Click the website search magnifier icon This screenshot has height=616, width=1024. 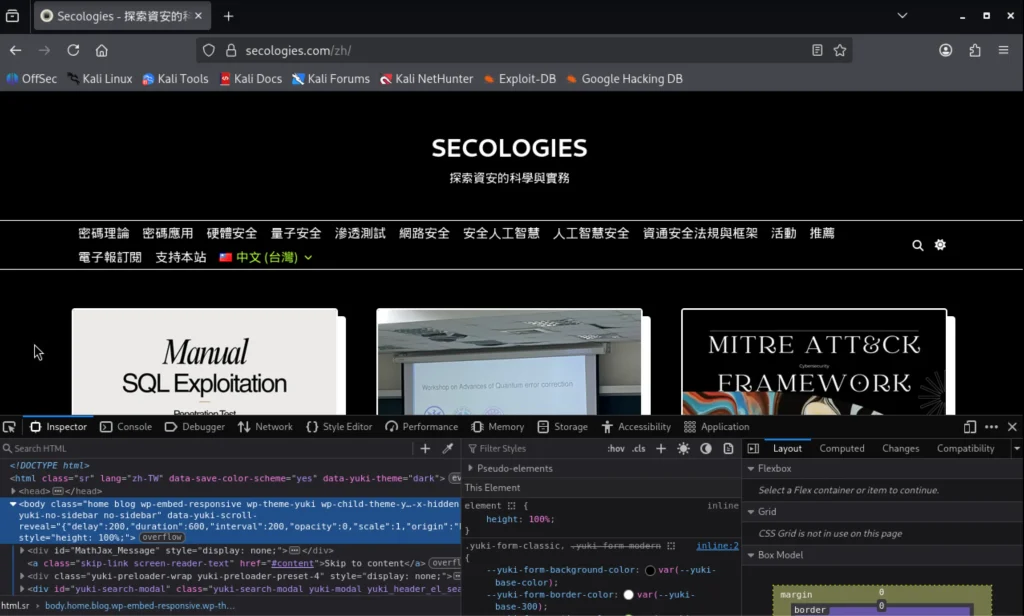(917, 245)
